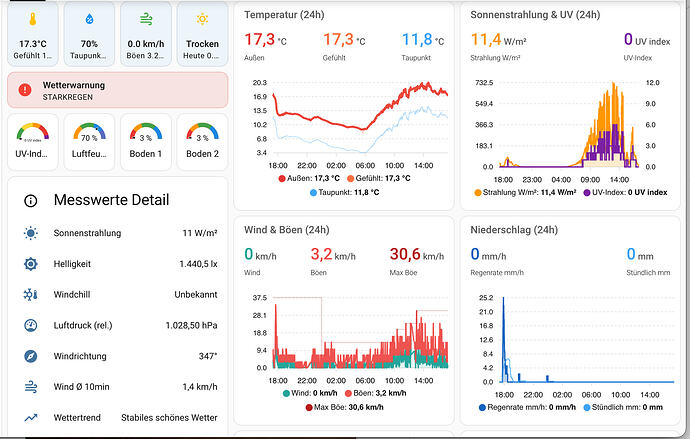The height and width of the screenshot is (439, 690).
Task: Toggle the Regenrate mm/h legend entry
Action: pyautogui.click(x=527, y=407)
